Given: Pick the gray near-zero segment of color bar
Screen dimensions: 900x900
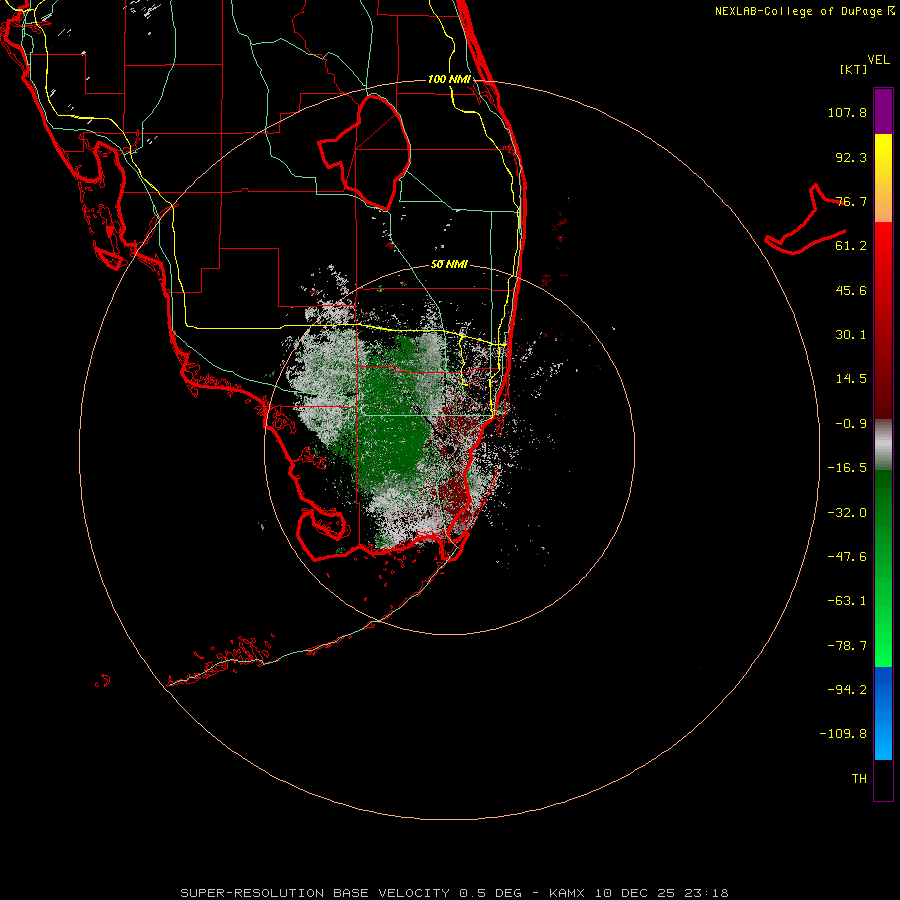Looking at the screenshot, I should click(x=883, y=444).
